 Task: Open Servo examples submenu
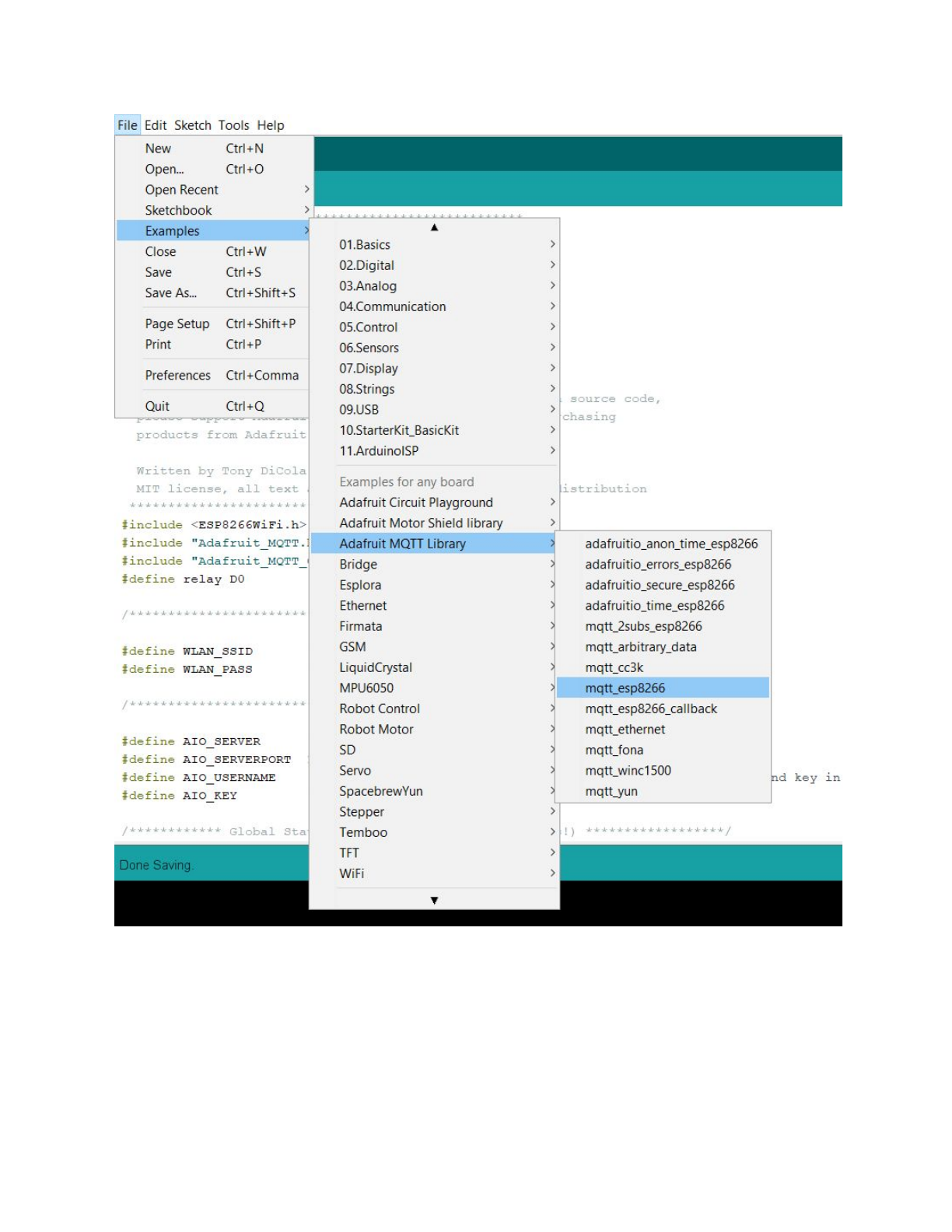click(x=434, y=770)
